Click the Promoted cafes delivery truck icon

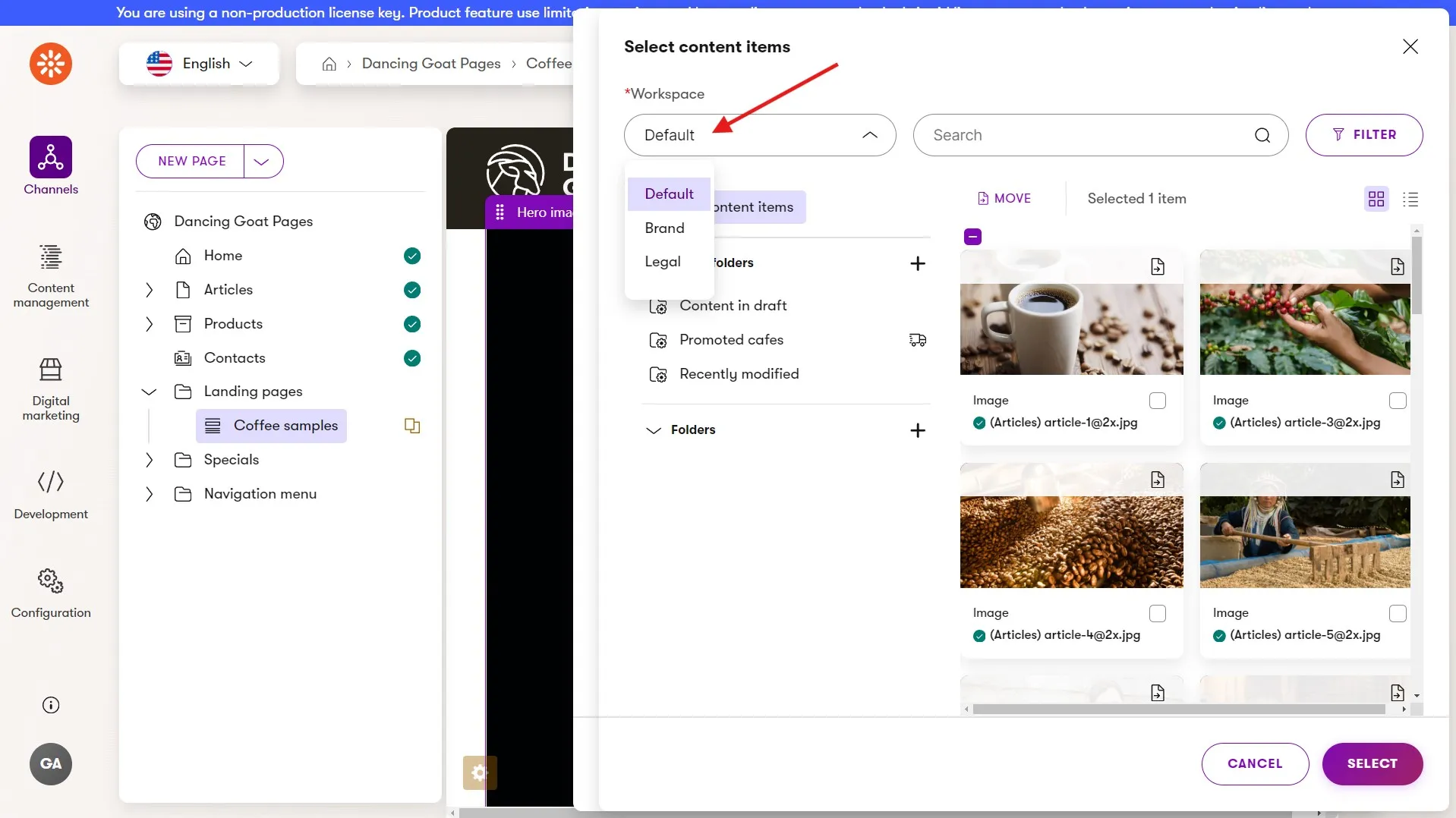[918, 340]
